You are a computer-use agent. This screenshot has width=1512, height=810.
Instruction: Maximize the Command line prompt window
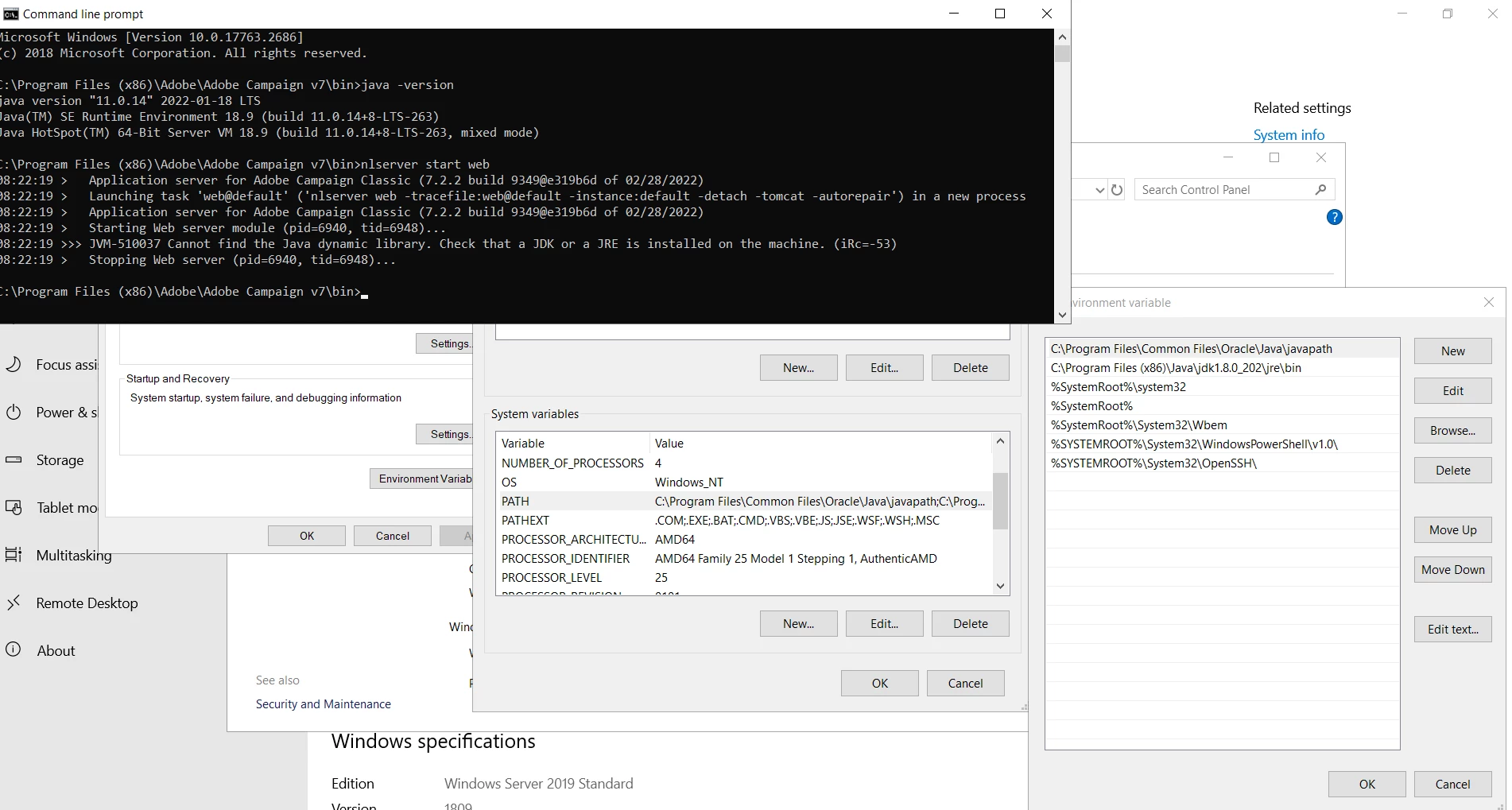[1000, 14]
